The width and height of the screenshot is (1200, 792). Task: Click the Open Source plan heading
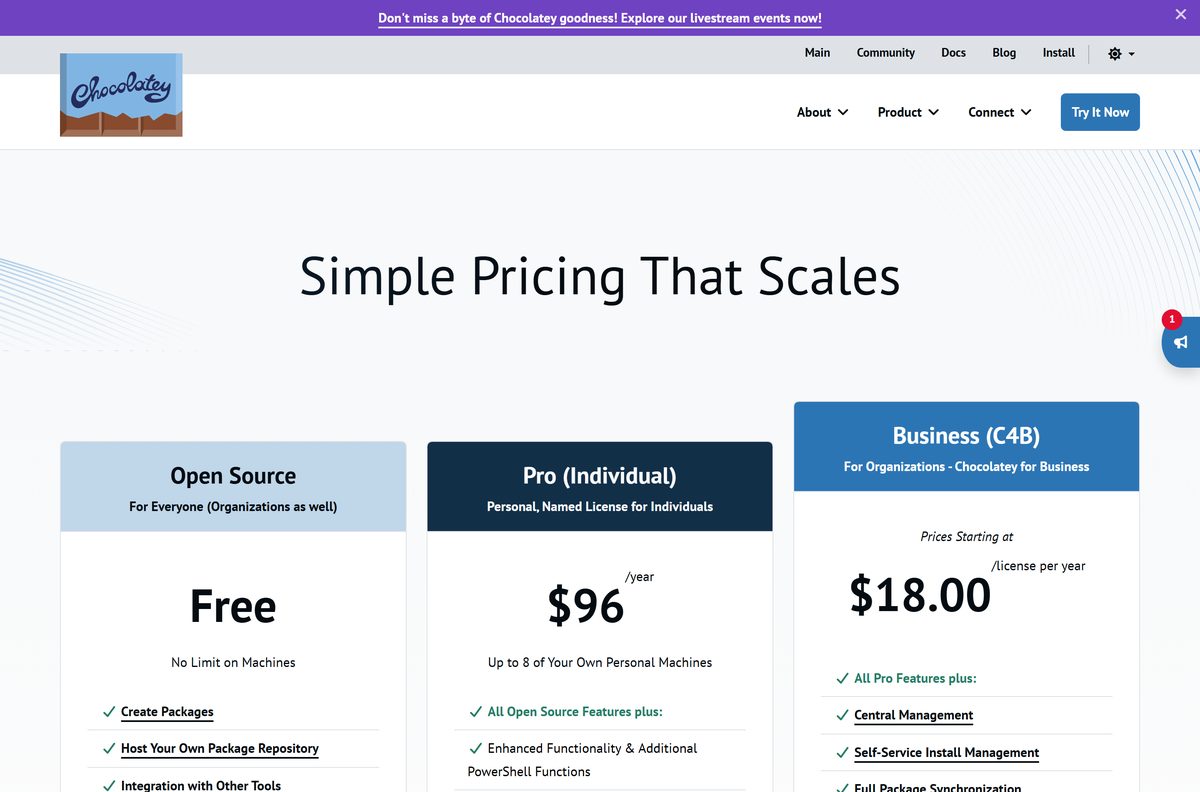(233, 476)
